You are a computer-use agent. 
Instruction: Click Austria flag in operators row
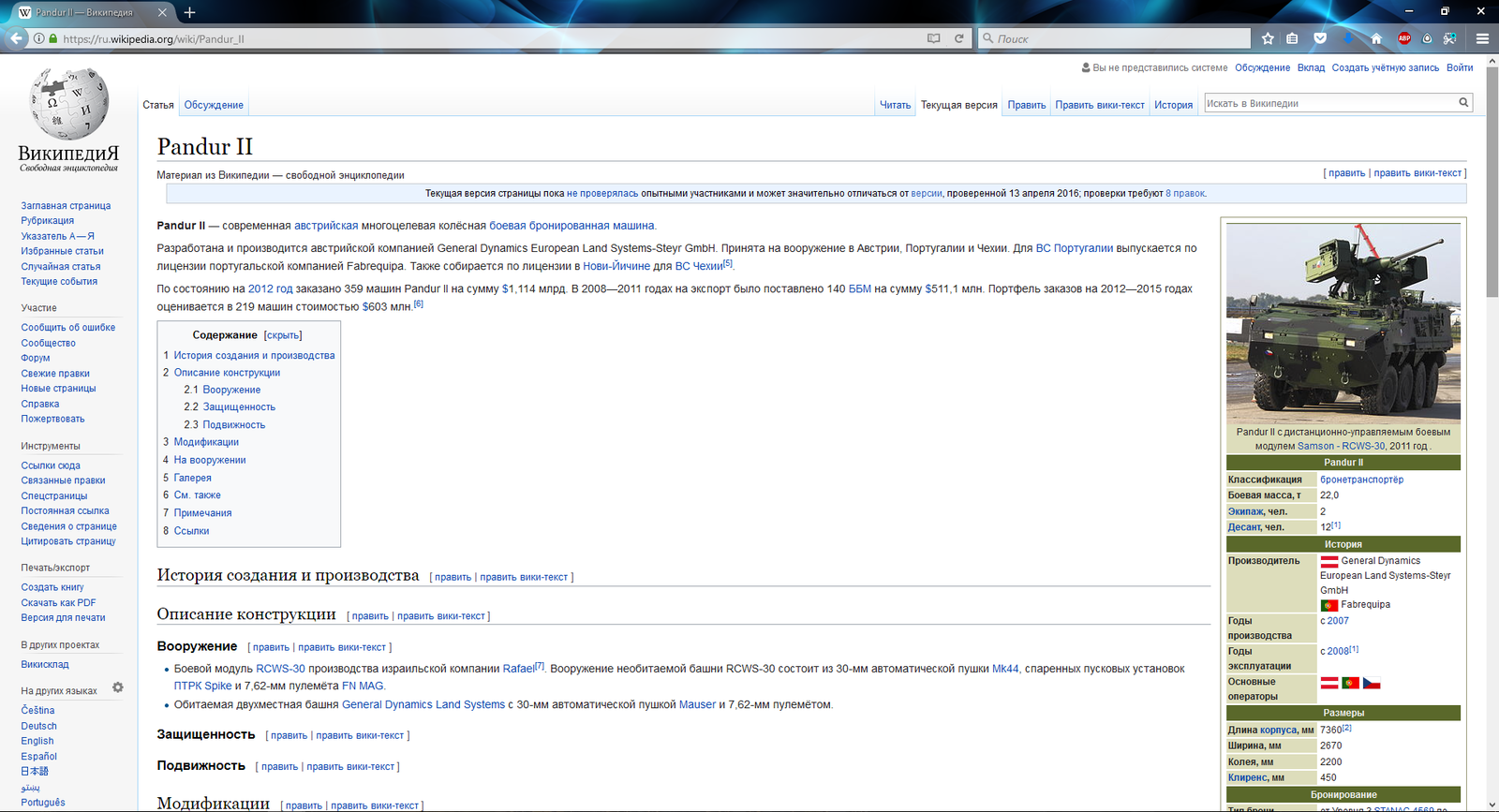(1329, 683)
